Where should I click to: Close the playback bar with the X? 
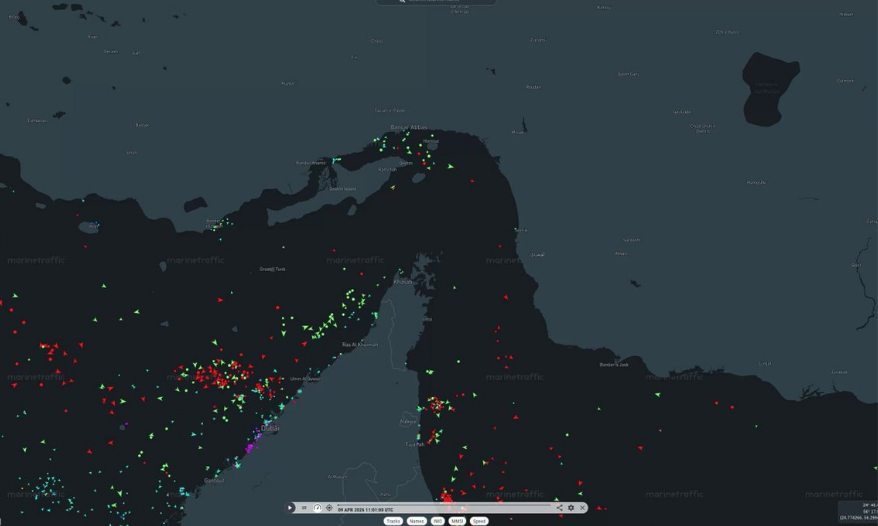point(582,508)
